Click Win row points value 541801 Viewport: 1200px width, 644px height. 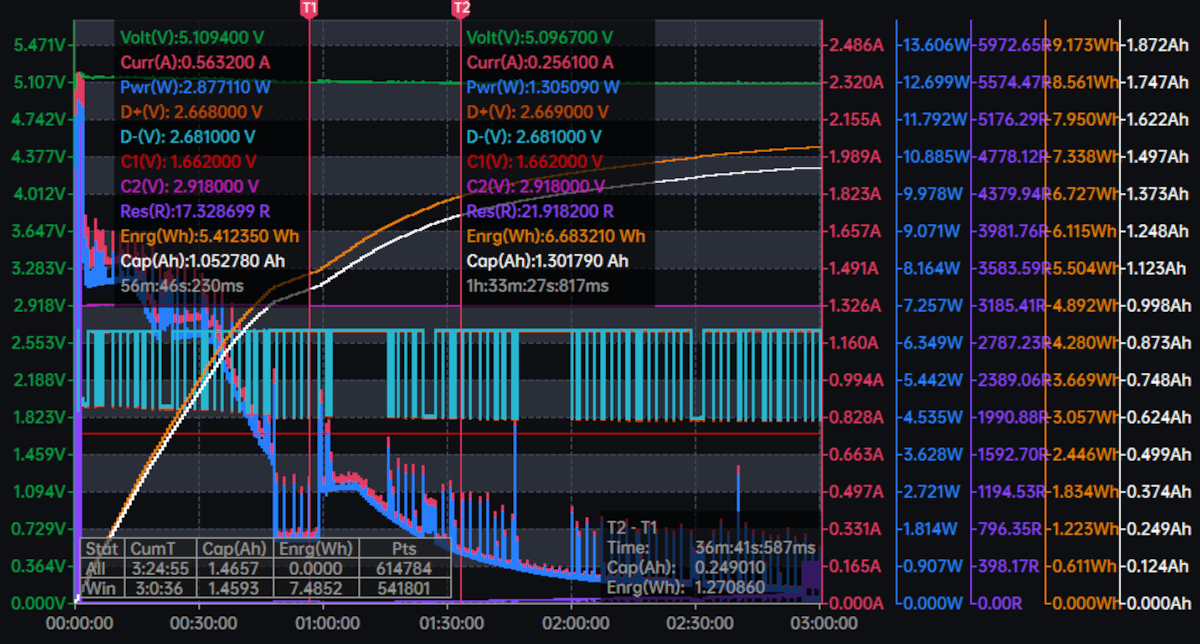coord(406,588)
